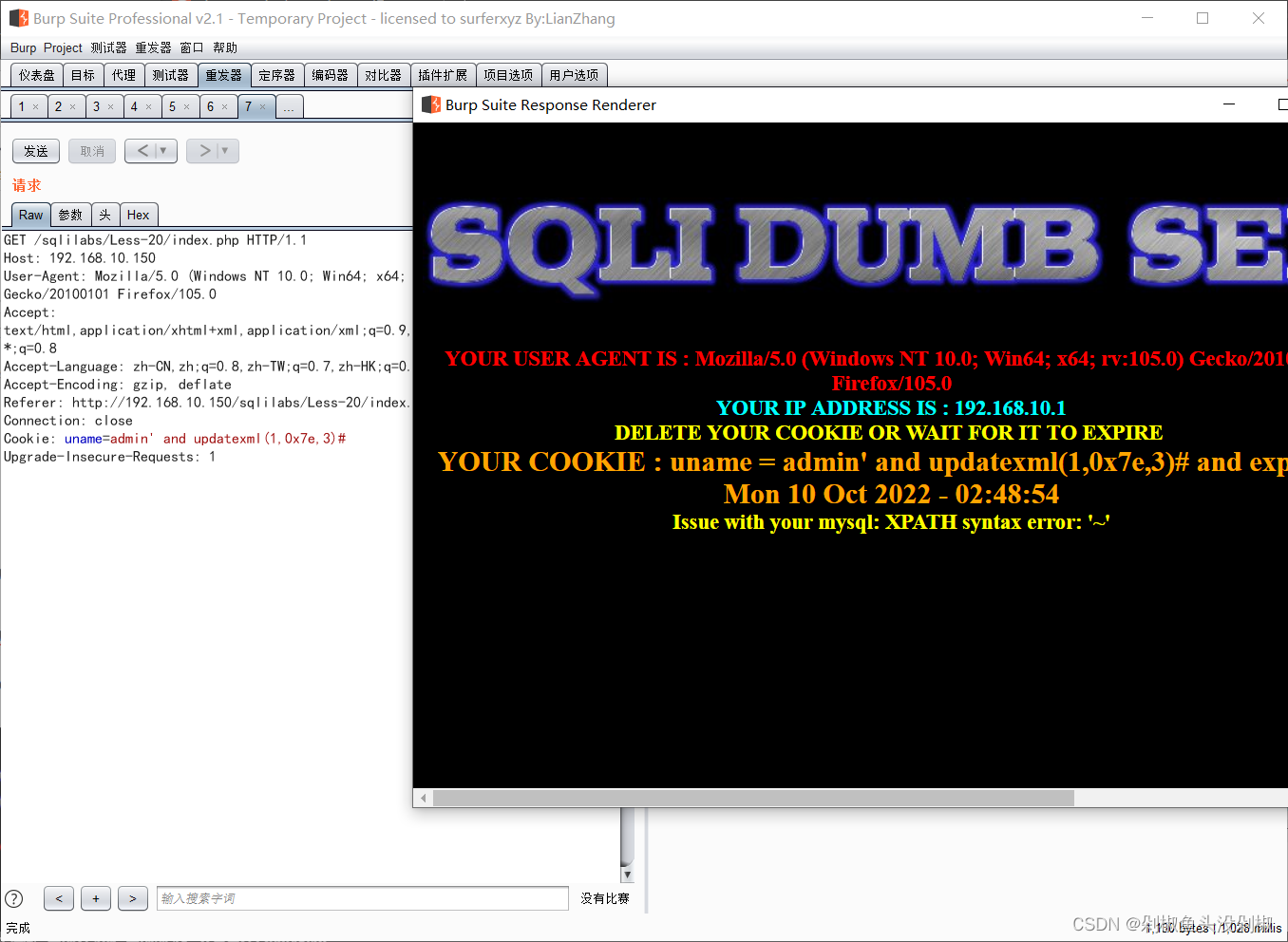Click the search term input field

363,898
